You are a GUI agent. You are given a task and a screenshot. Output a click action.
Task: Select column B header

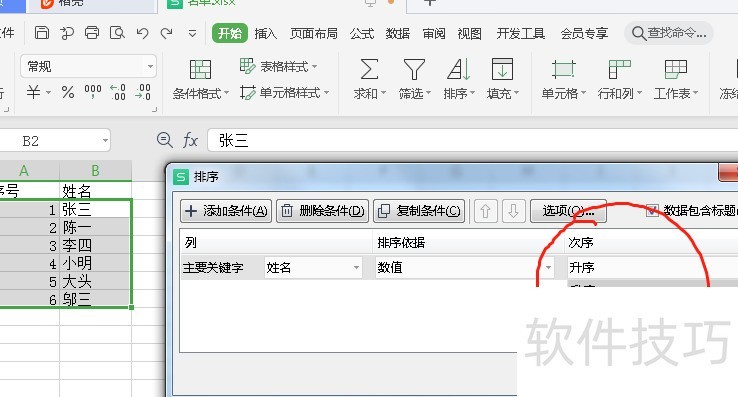coord(96,170)
